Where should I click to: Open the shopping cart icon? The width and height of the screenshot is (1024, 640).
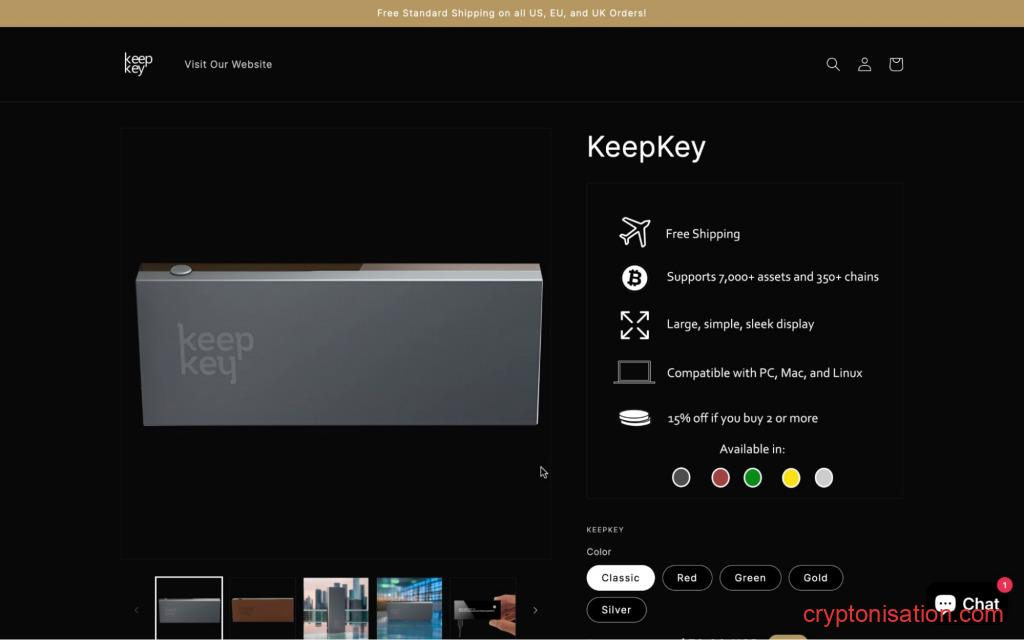(x=895, y=64)
